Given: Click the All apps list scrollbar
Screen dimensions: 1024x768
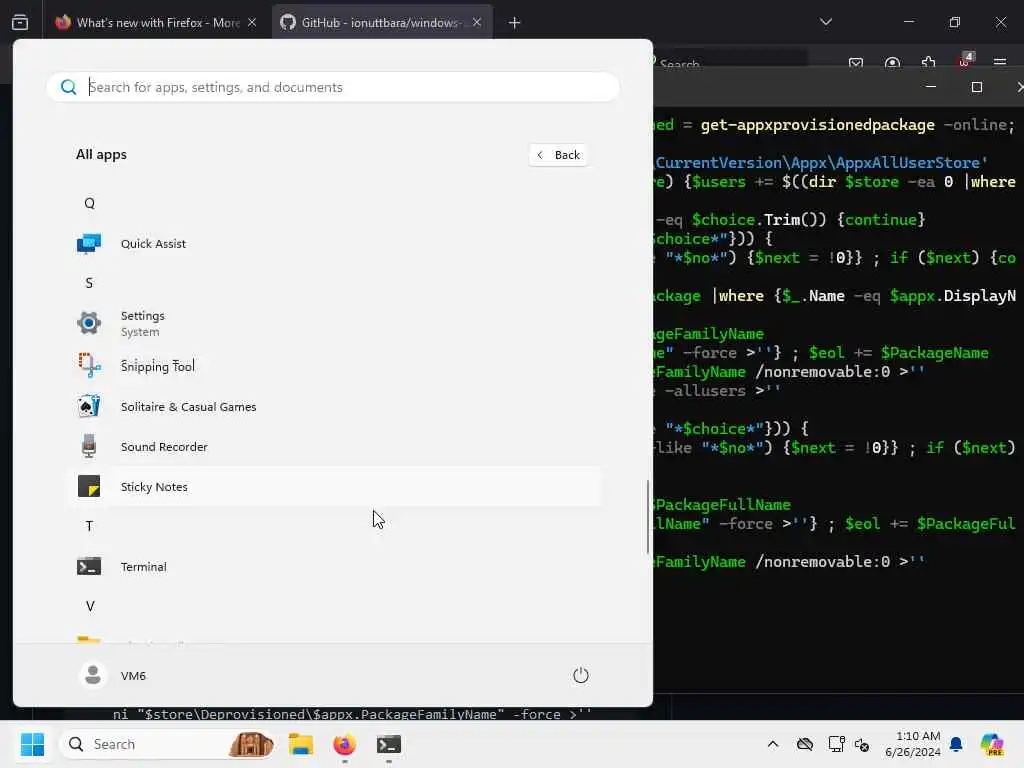Looking at the screenshot, I should tap(648, 517).
